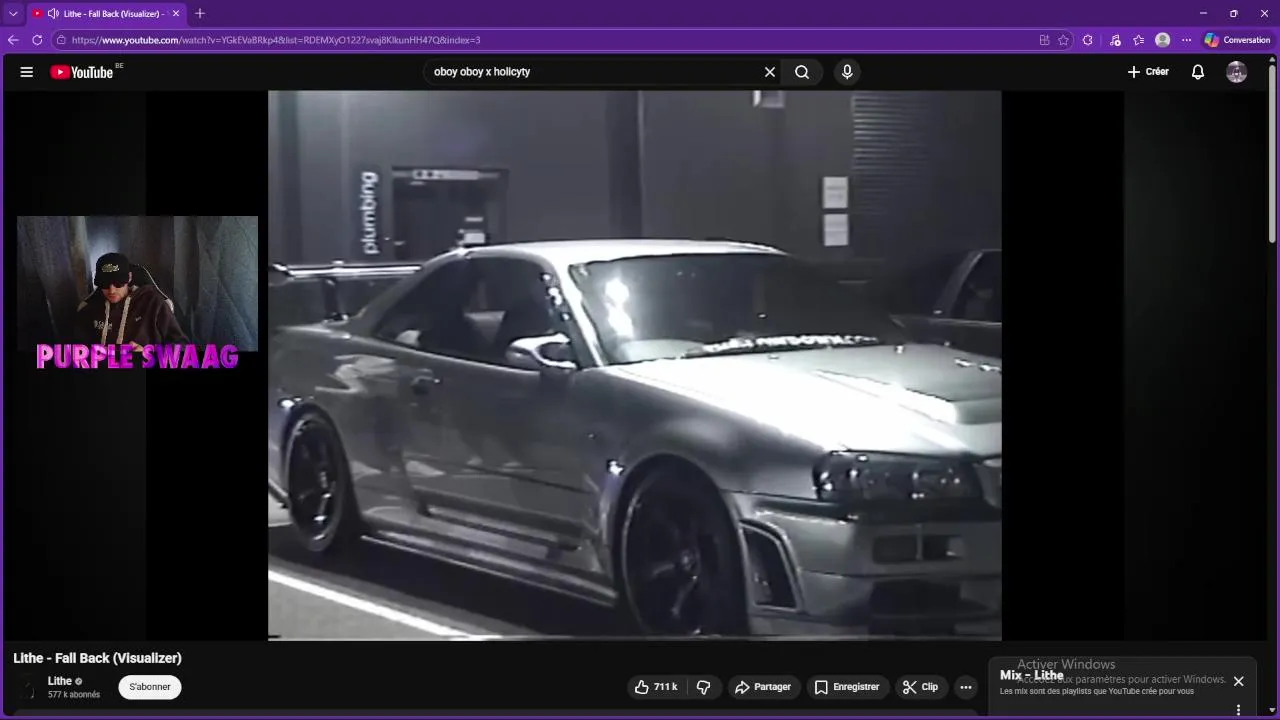Go back with the browser back arrow
This screenshot has height=720, width=1280.
tap(13, 40)
